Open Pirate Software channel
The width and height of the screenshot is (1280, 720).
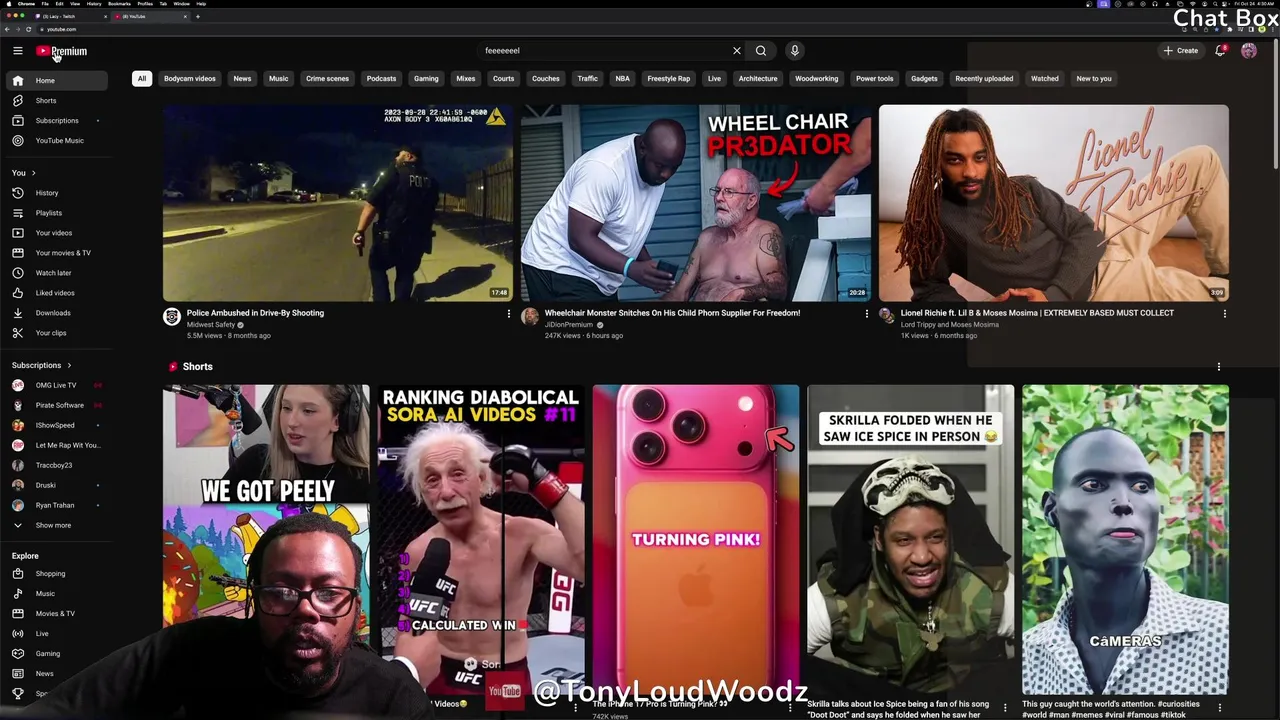coord(55,405)
